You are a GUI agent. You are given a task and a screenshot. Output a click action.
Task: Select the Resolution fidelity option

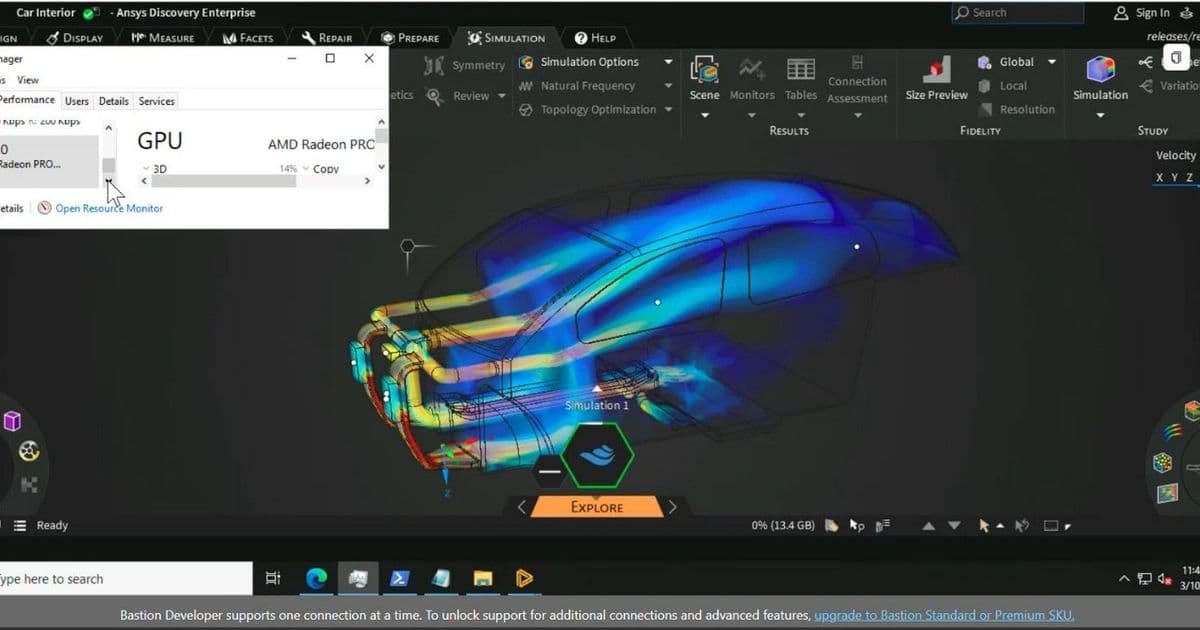point(1015,109)
